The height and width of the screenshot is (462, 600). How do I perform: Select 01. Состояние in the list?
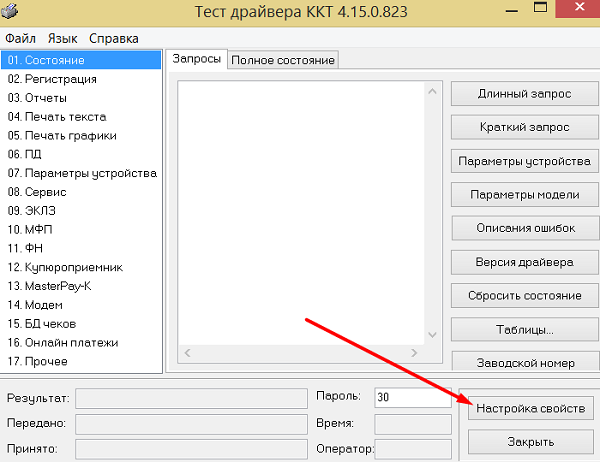click(x=81, y=60)
